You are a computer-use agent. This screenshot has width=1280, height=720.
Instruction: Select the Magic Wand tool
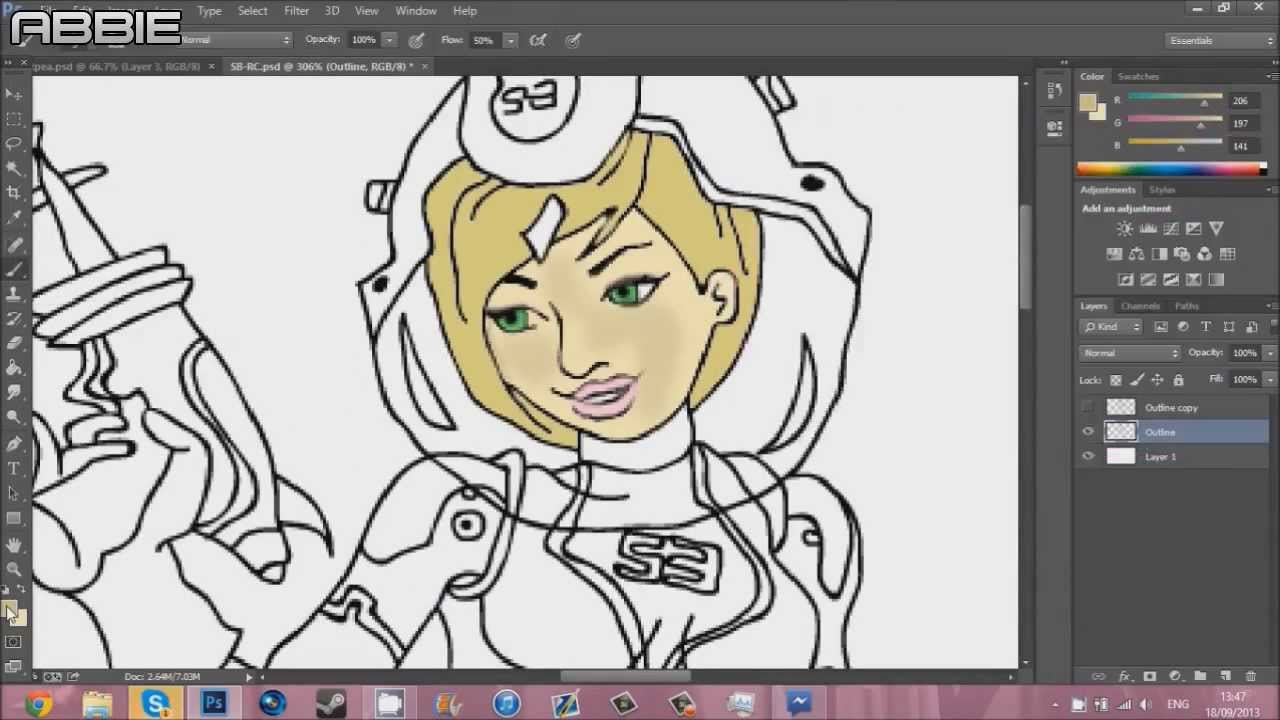click(14, 169)
